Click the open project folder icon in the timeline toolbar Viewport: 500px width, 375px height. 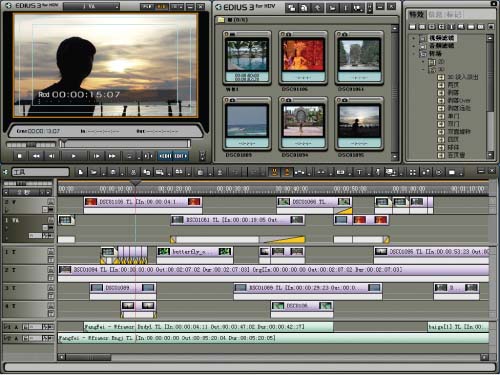pyautogui.click(x=94, y=172)
